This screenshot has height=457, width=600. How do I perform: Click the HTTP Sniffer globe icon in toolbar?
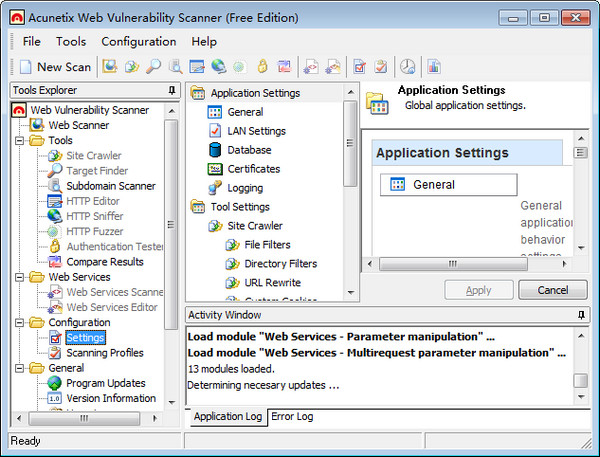218,67
